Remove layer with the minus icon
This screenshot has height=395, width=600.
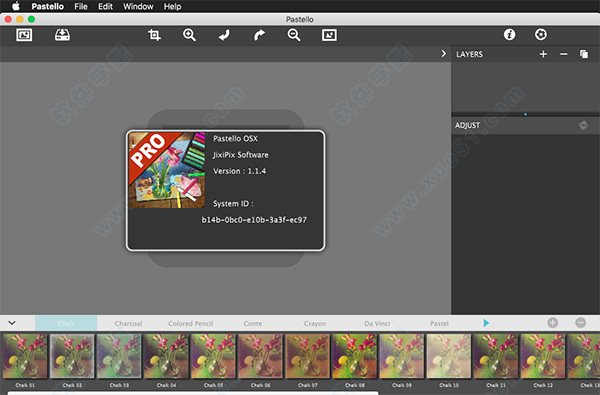tap(564, 54)
